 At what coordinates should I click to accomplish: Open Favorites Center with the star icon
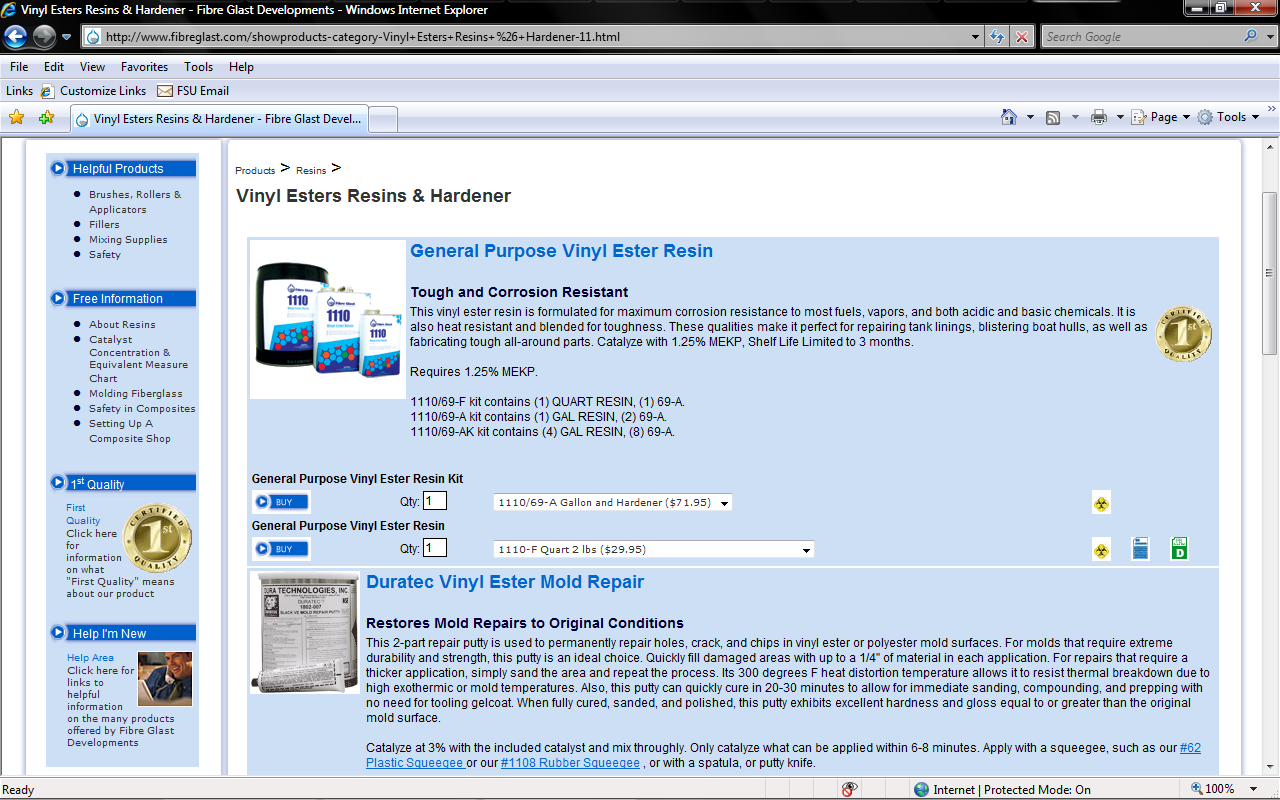tap(16, 117)
